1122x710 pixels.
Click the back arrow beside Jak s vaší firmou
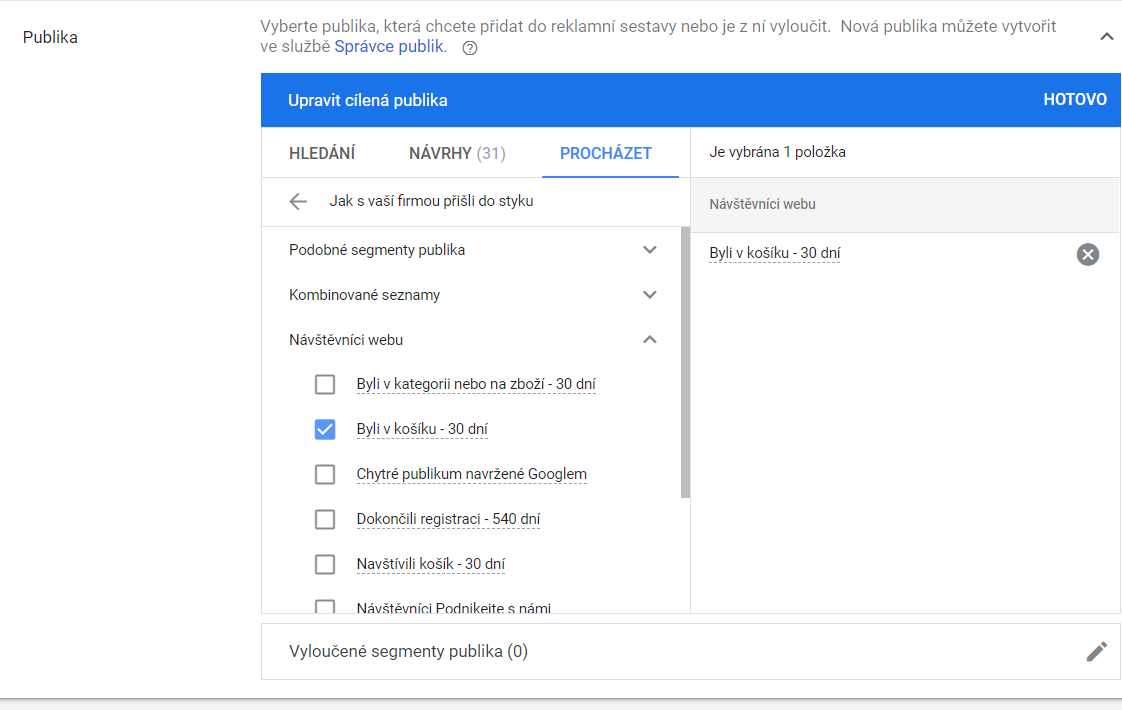(298, 201)
